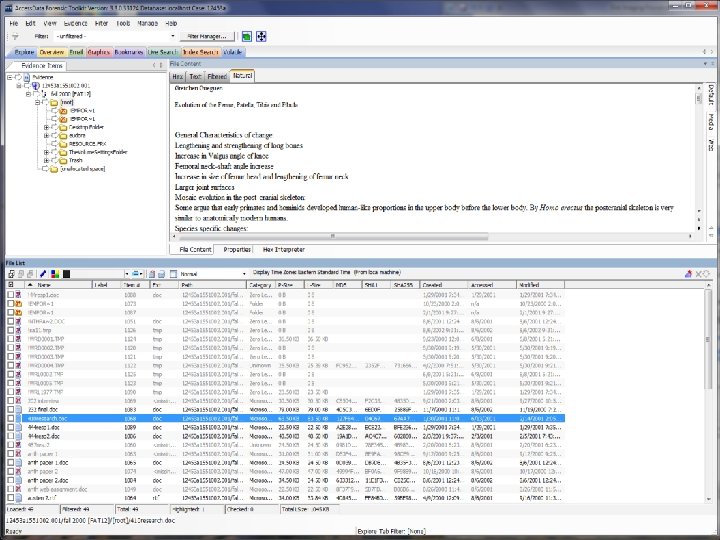Tick the check-all box in the file list header
This screenshot has width=720, height=540.
click(x=11, y=285)
